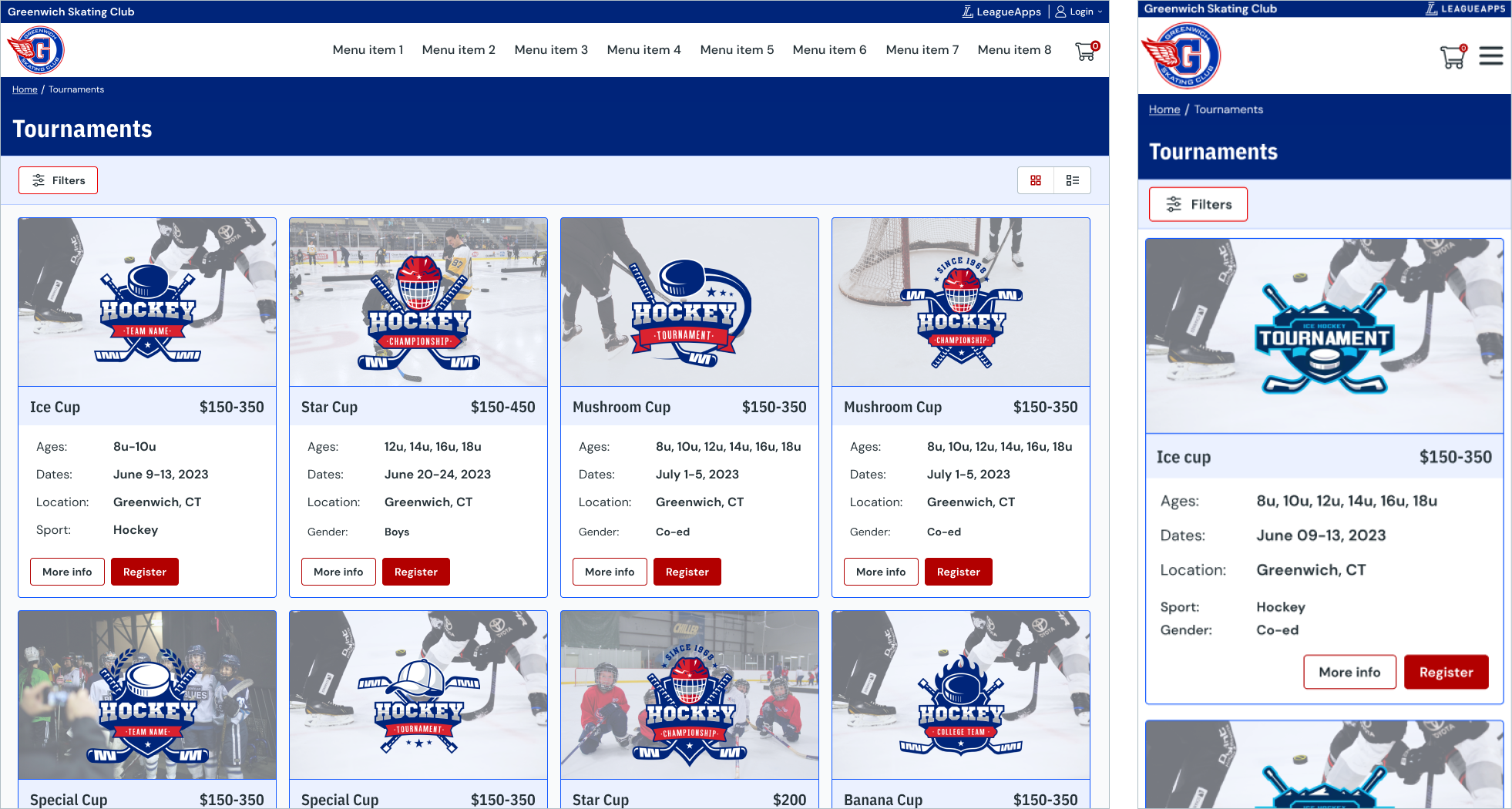Click Home breadcrumb in desktop view

click(x=25, y=89)
